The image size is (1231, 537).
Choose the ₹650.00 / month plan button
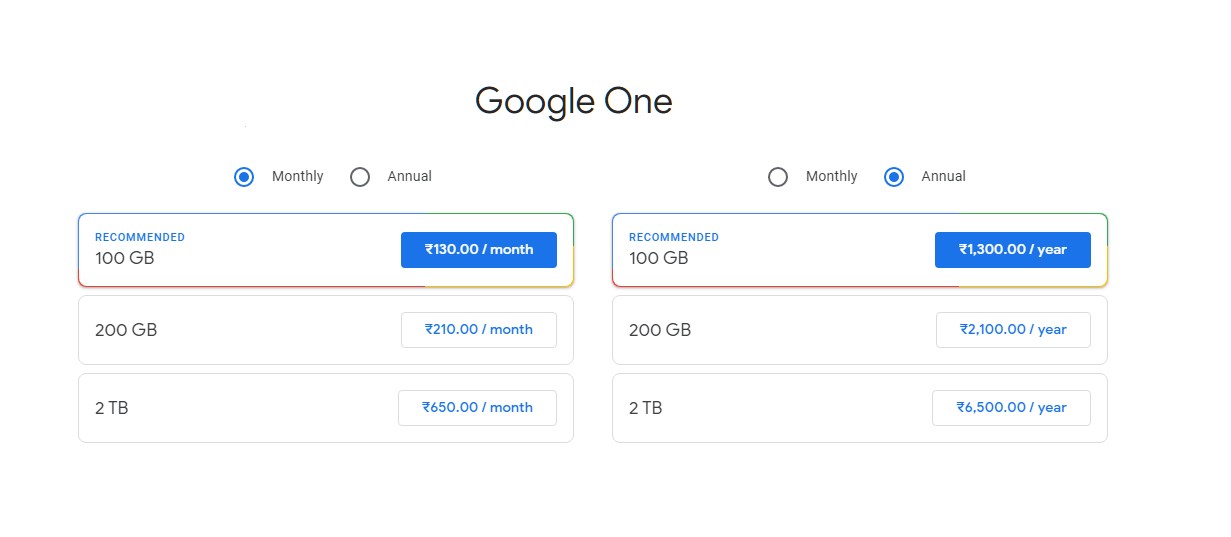tap(477, 408)
